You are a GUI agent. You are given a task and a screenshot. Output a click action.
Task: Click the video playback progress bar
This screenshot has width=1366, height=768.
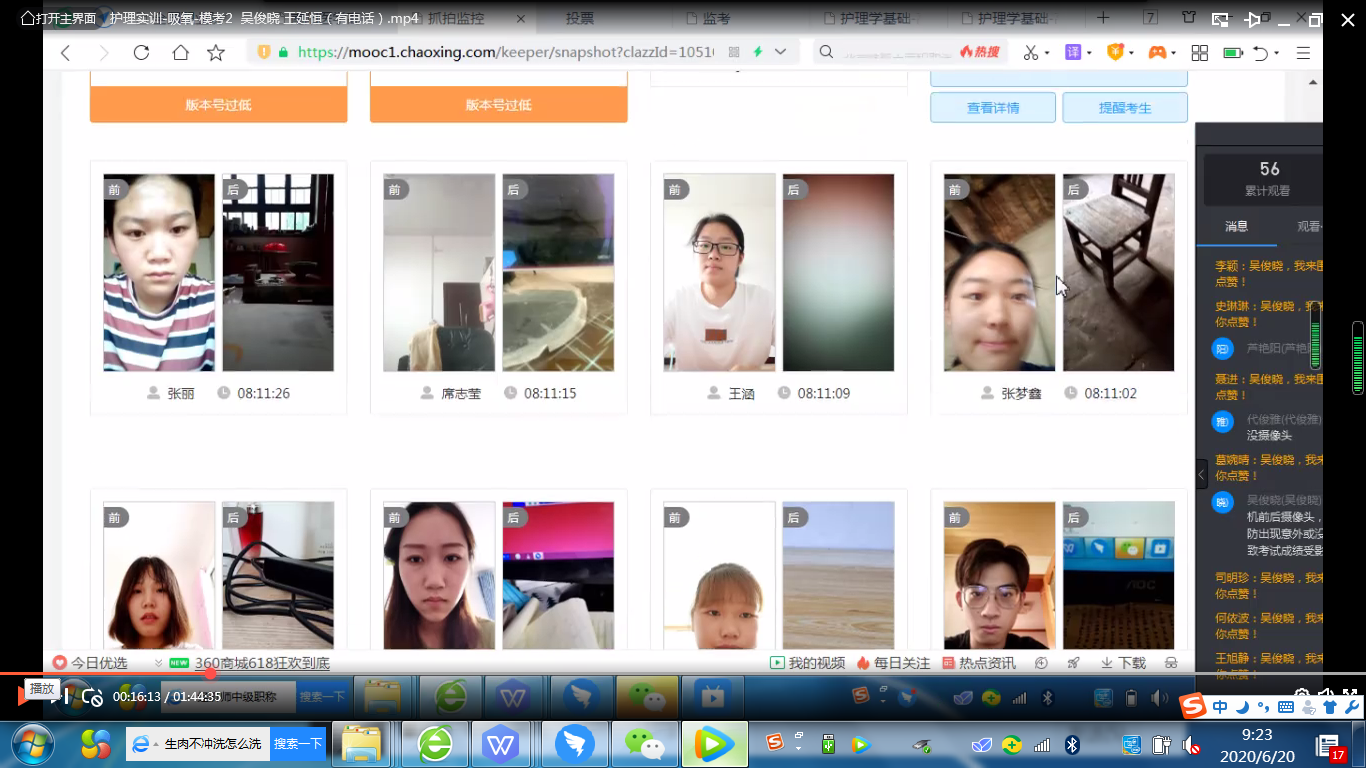pyautogui.click(x=600, y=673)
